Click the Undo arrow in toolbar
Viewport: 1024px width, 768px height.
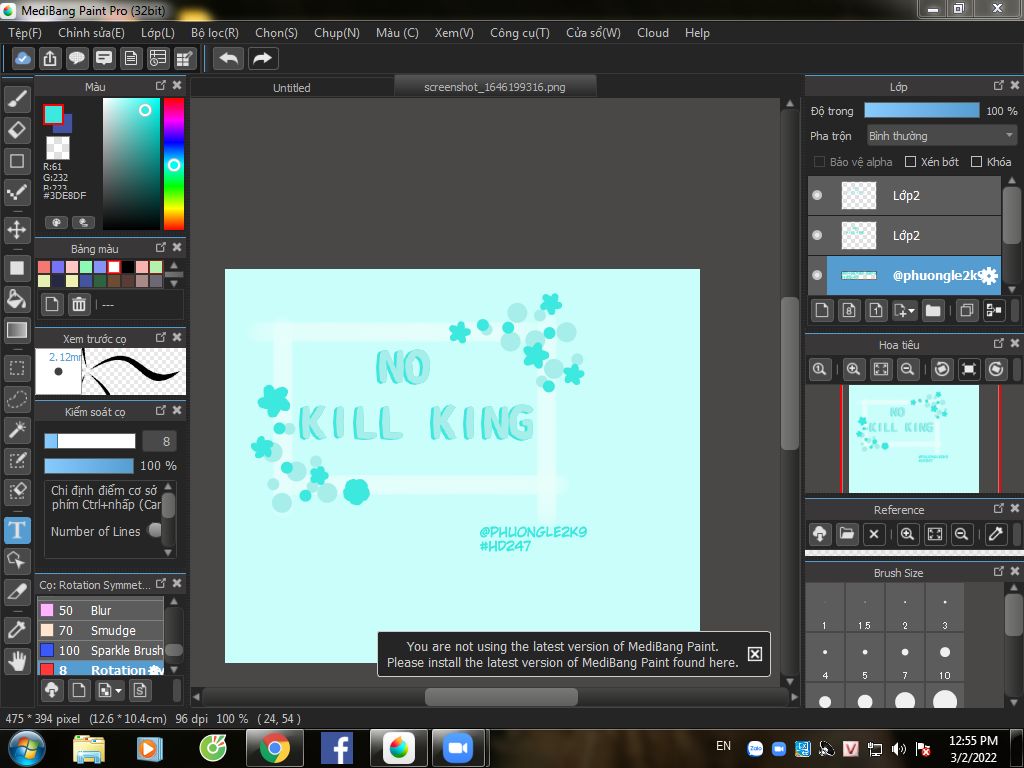(229, 58)
